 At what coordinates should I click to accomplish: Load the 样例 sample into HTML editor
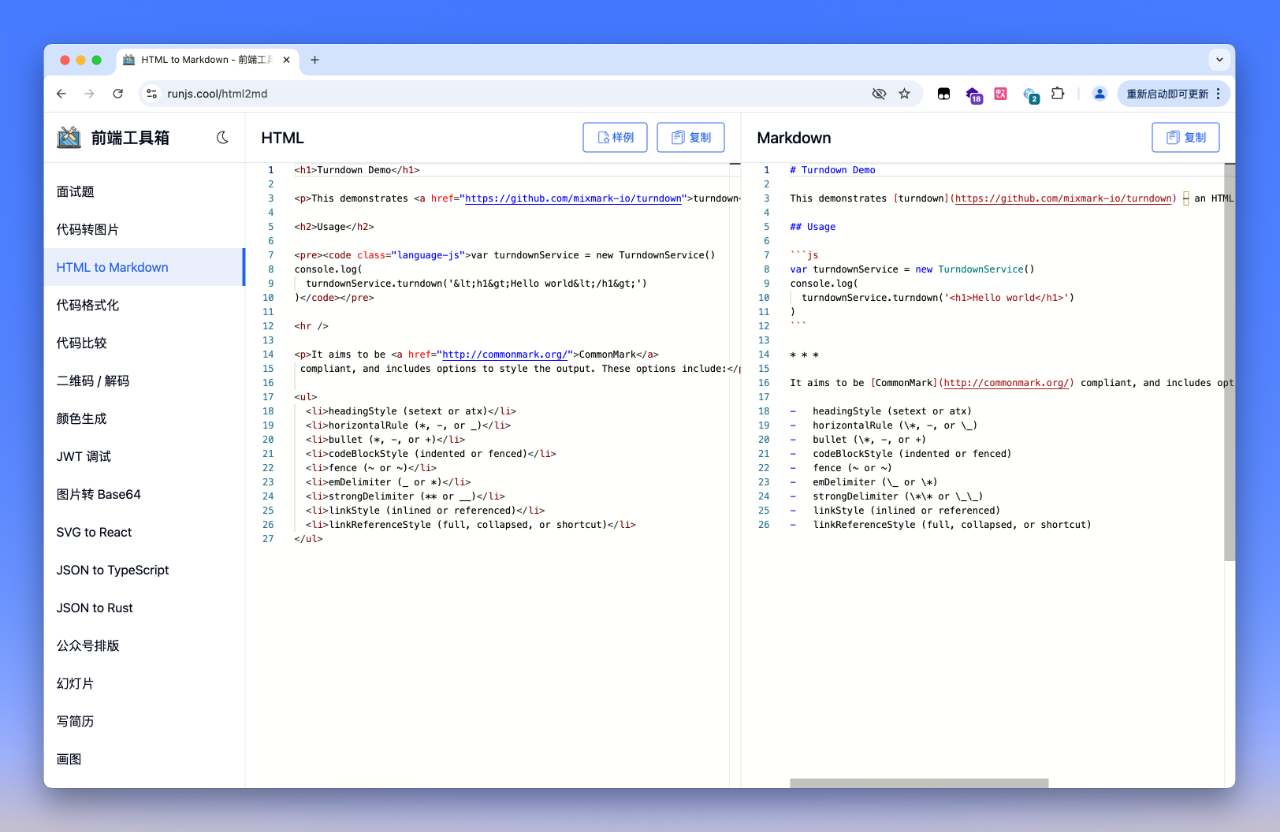click(615, 138)
